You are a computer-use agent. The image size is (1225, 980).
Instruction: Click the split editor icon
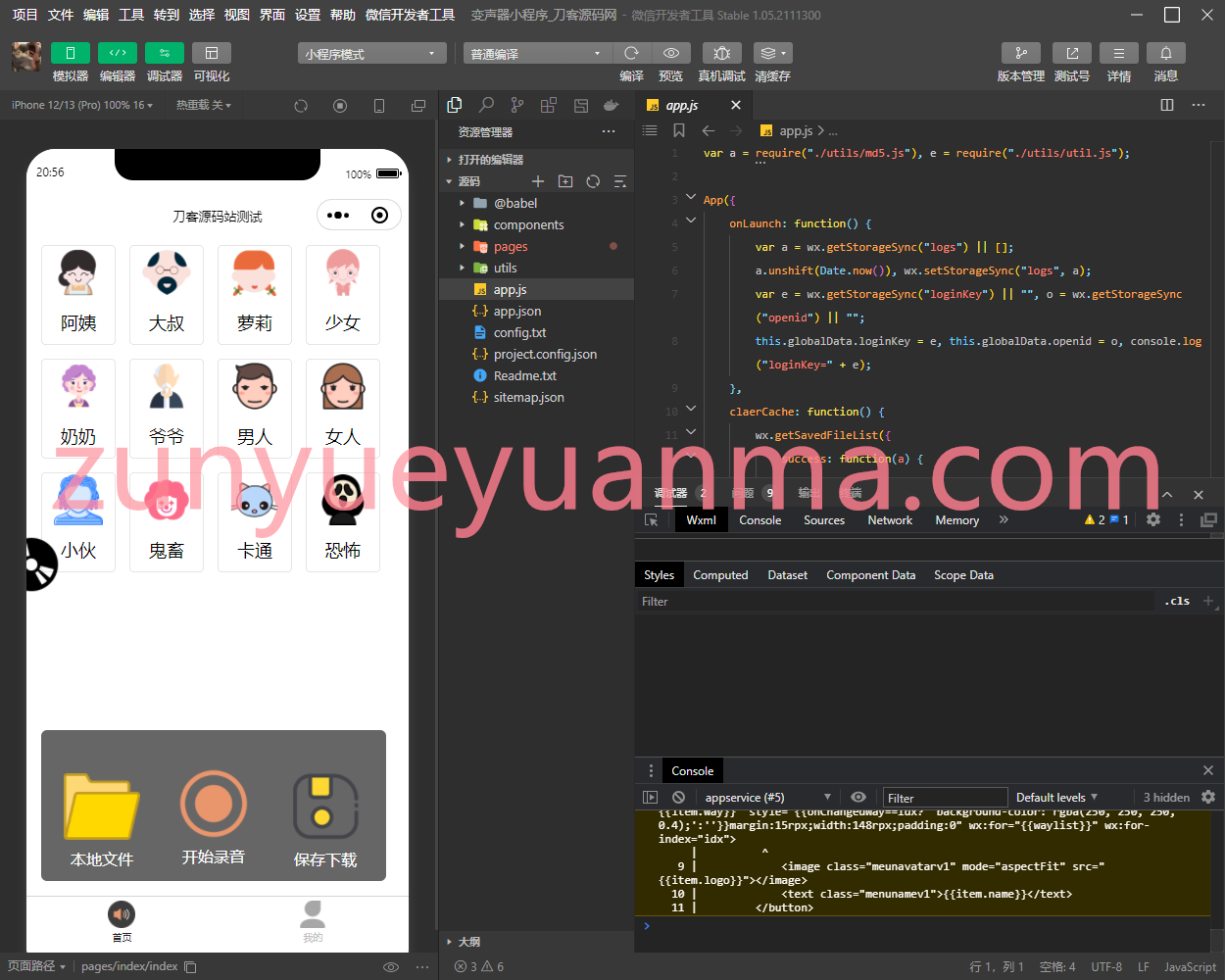[x=1167, y=105]
